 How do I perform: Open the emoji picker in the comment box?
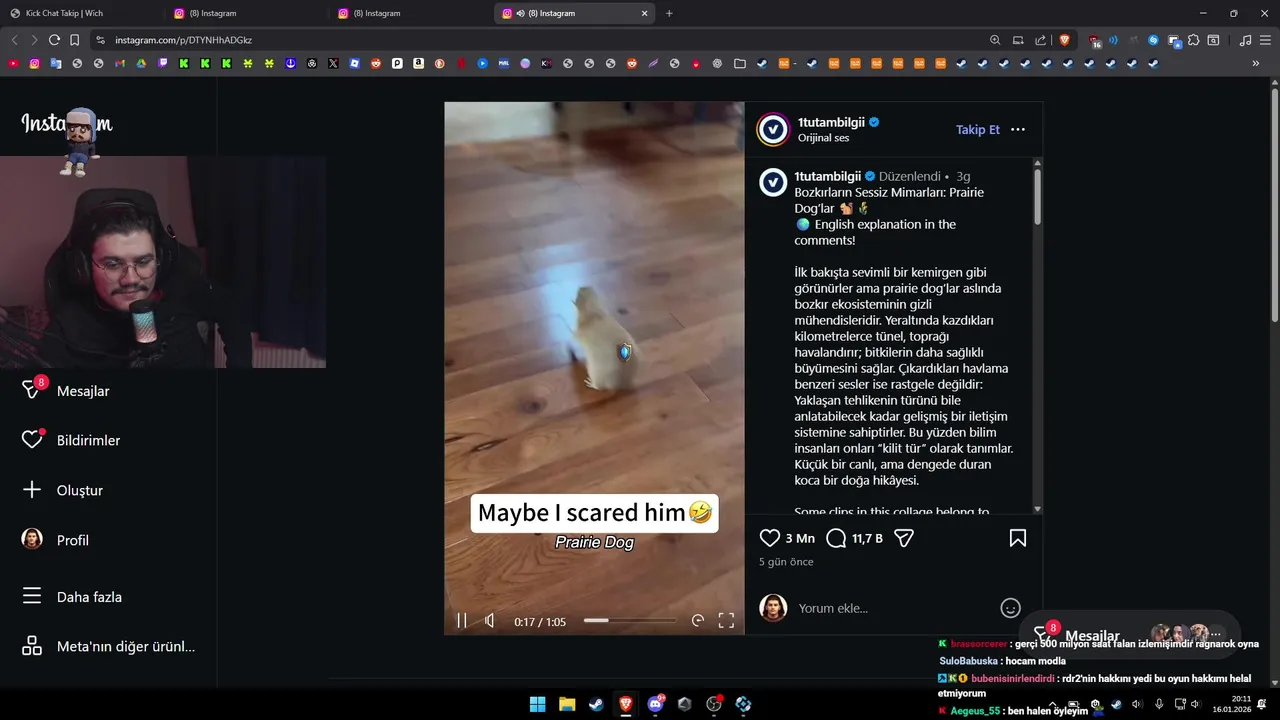click(x=1011, y=608)
